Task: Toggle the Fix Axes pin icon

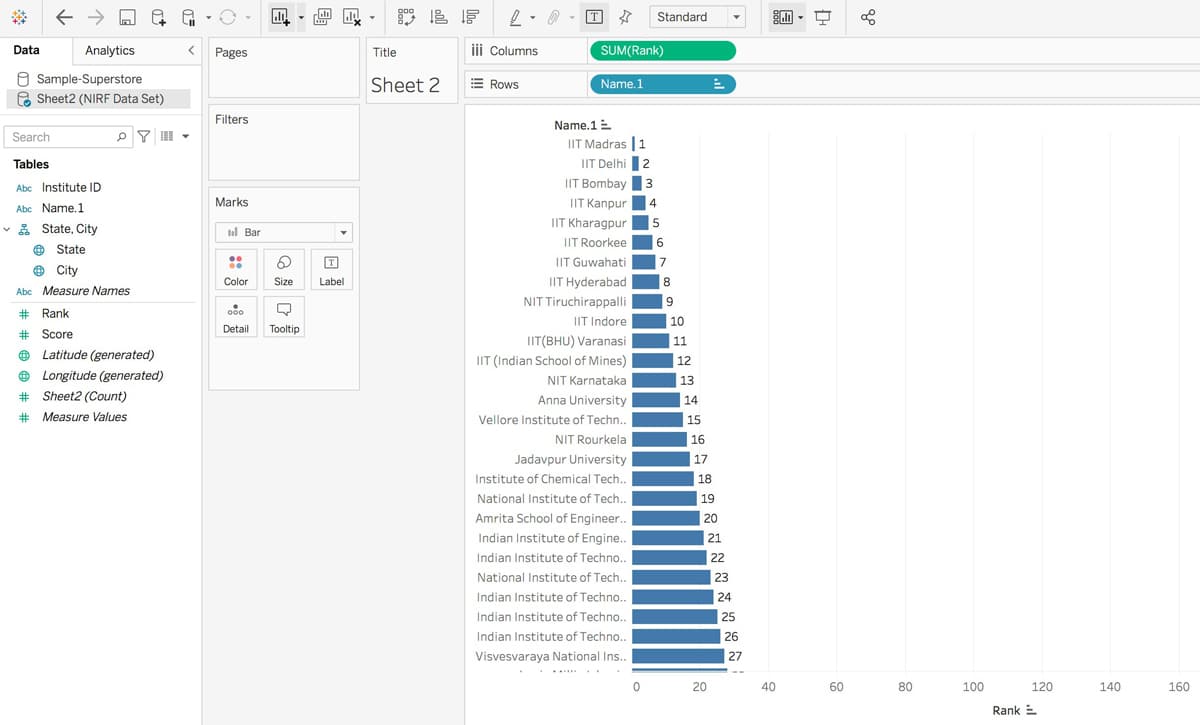Action: coord(625,17)
